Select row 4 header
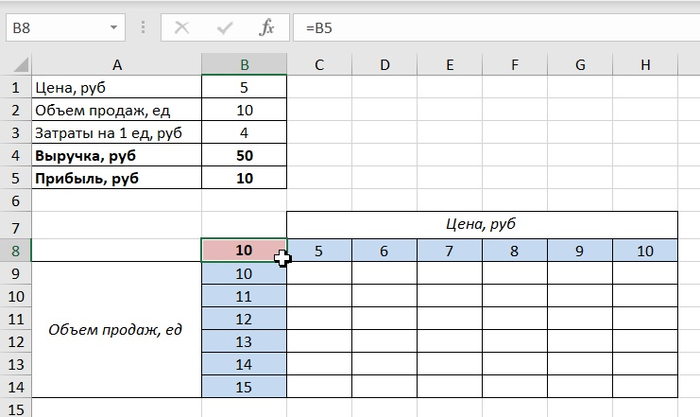Image resolution: width=700 pixels, height=417 pixels. pyautogui.click(x=16, y=155)
